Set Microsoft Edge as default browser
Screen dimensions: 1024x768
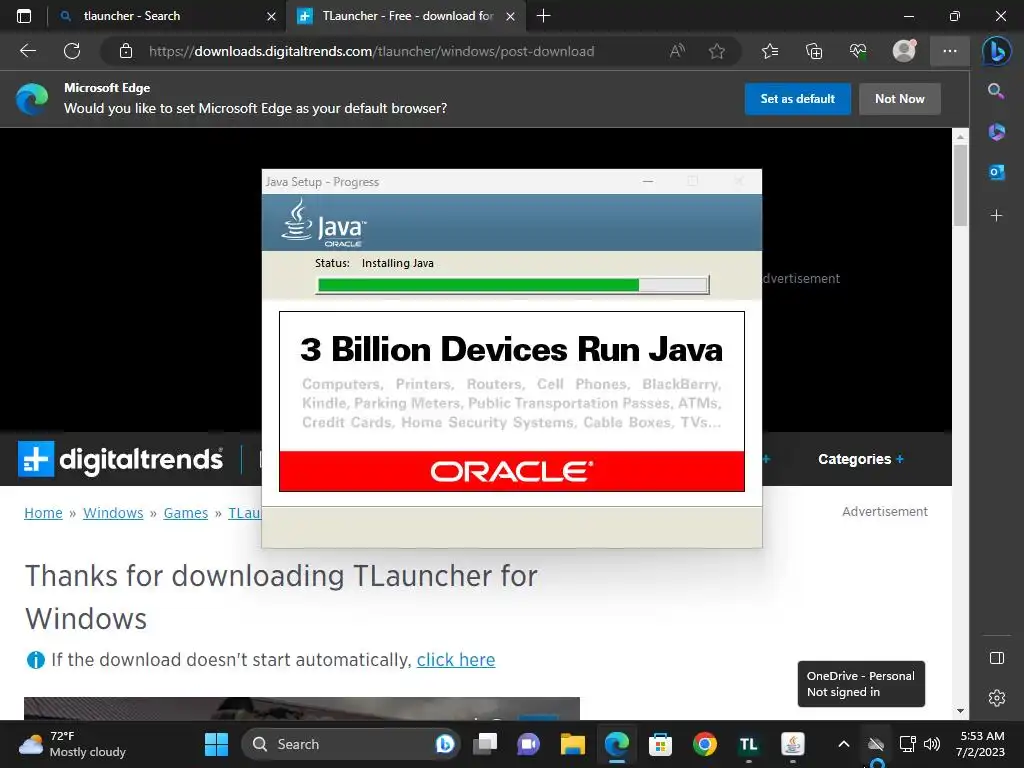click(797, 99)
